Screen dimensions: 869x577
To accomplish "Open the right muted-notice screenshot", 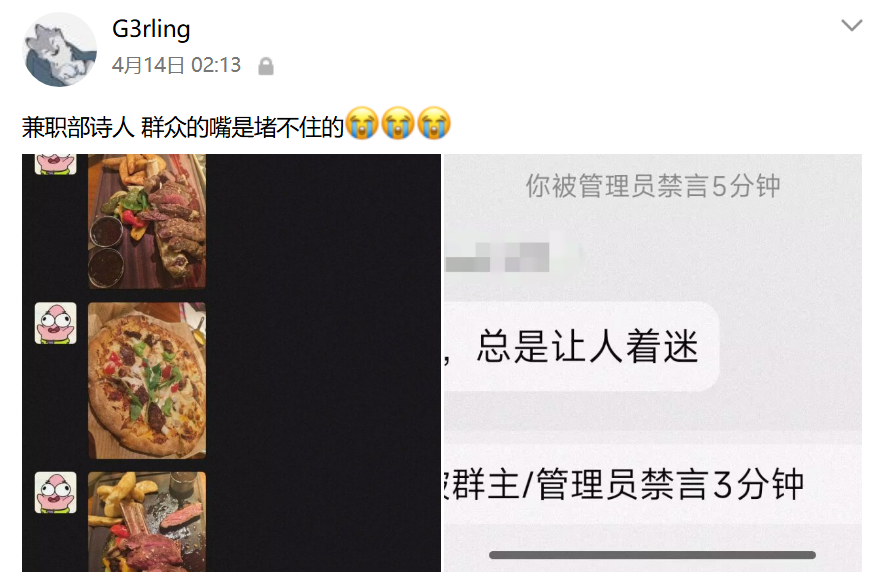I will 653,362.
